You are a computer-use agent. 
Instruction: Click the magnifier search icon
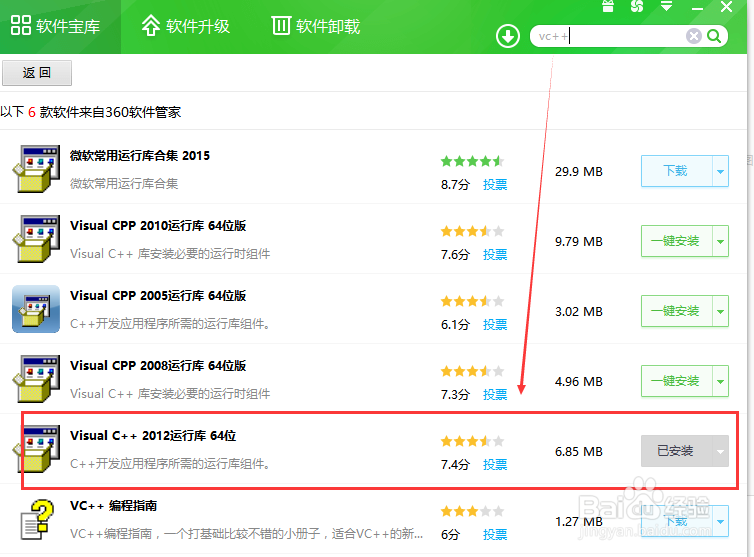point(714,36)
